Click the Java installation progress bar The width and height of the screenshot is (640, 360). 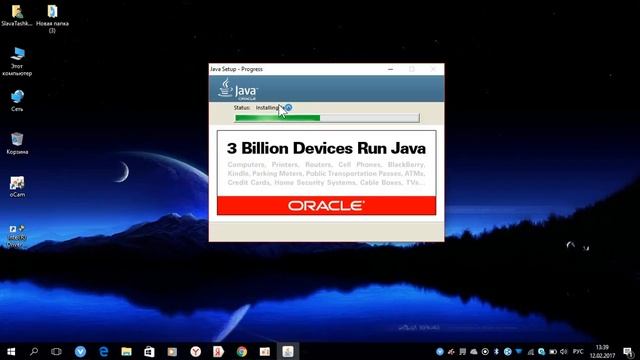point(327,118)
